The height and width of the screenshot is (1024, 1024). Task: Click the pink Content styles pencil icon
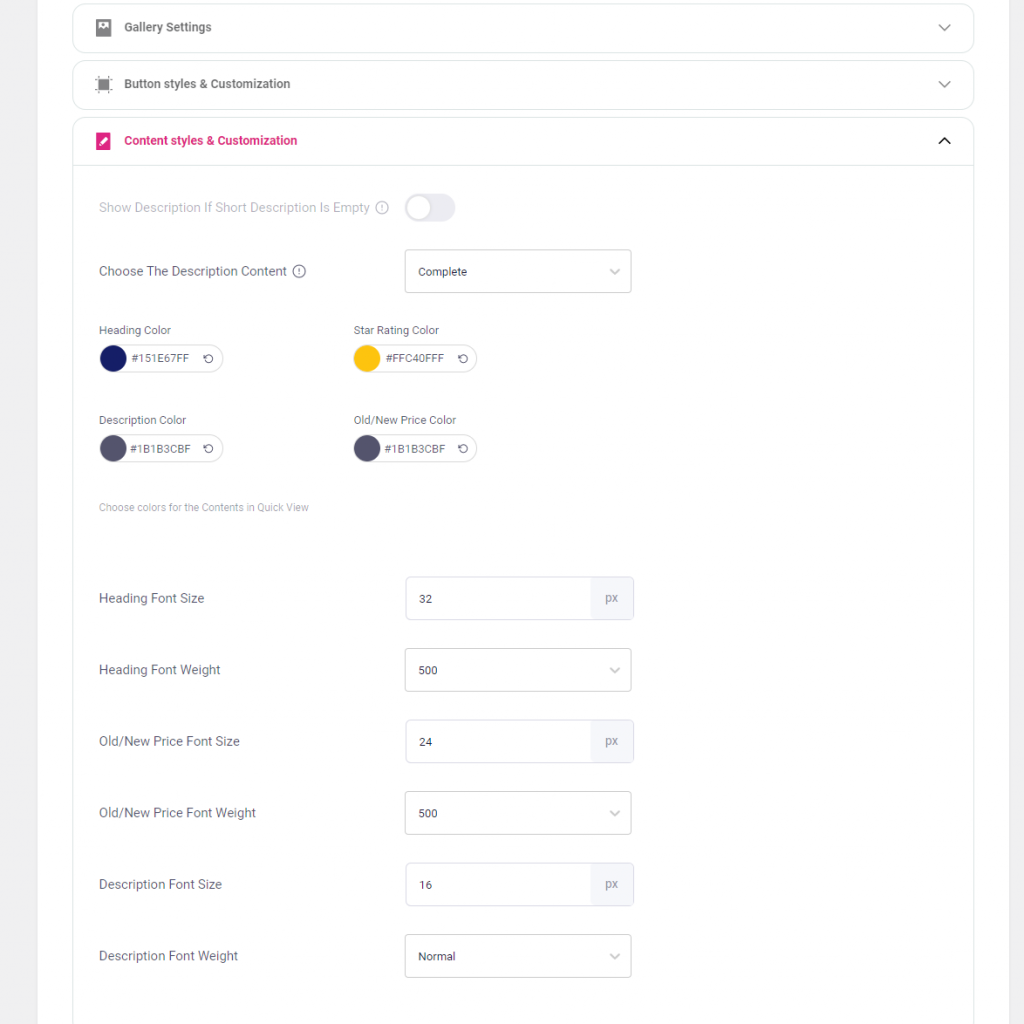click(x=103, y=141)
